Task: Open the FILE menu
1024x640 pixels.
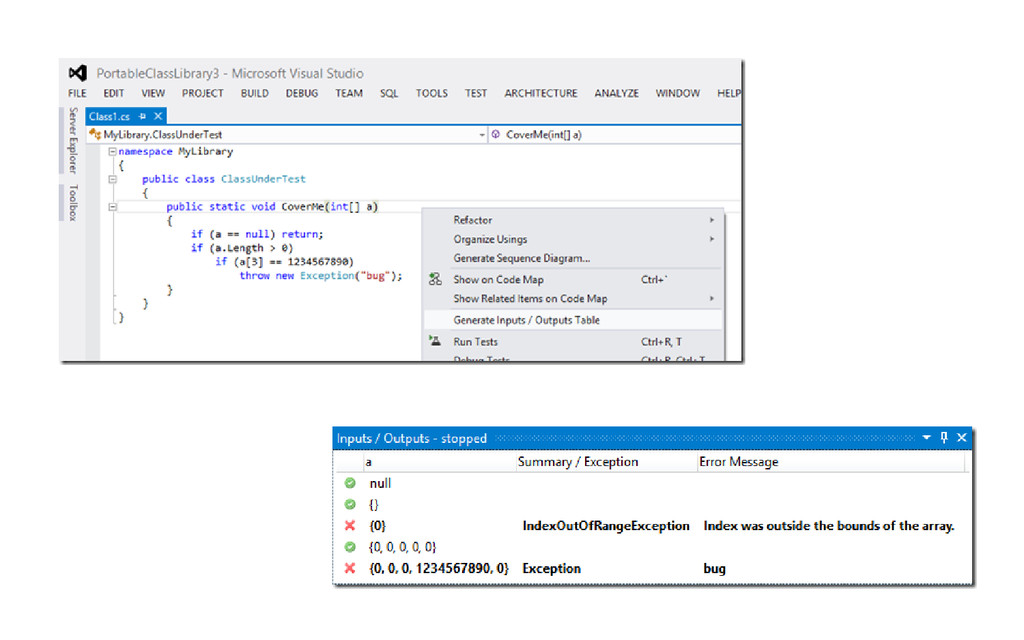Action: point(77,93)
